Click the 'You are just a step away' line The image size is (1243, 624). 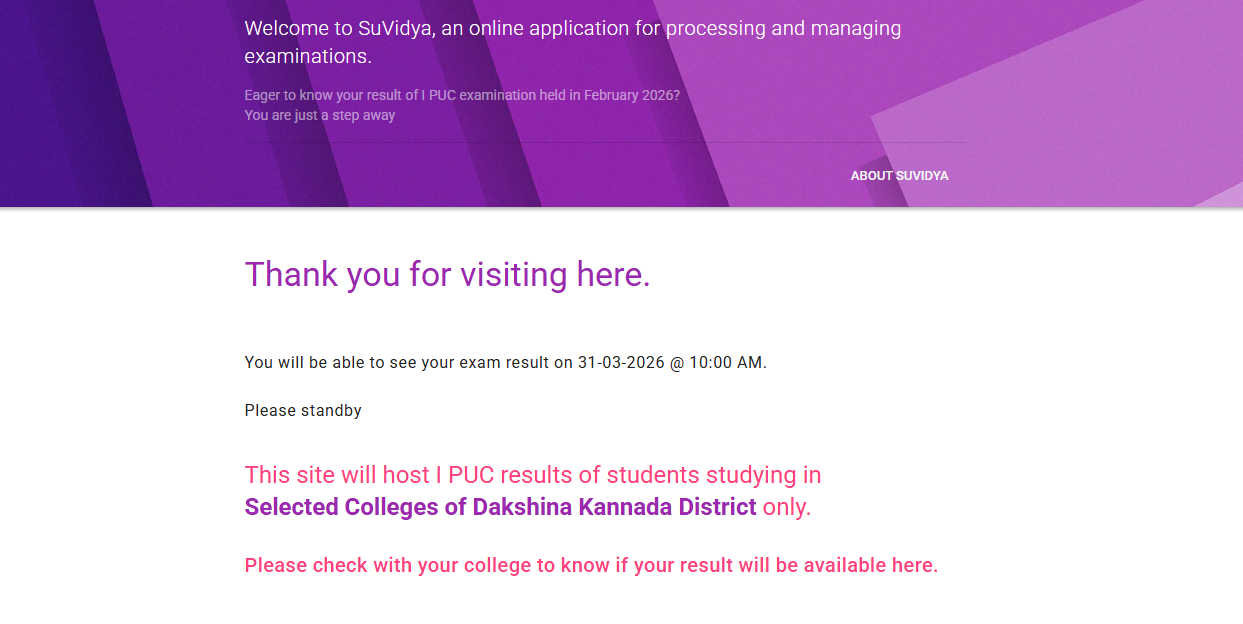pyautogui.click(x=320, y=115)
